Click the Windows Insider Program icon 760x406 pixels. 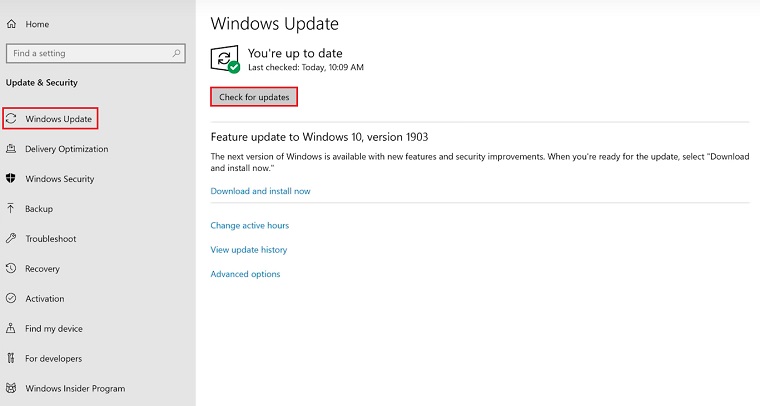tap(11, 389)
